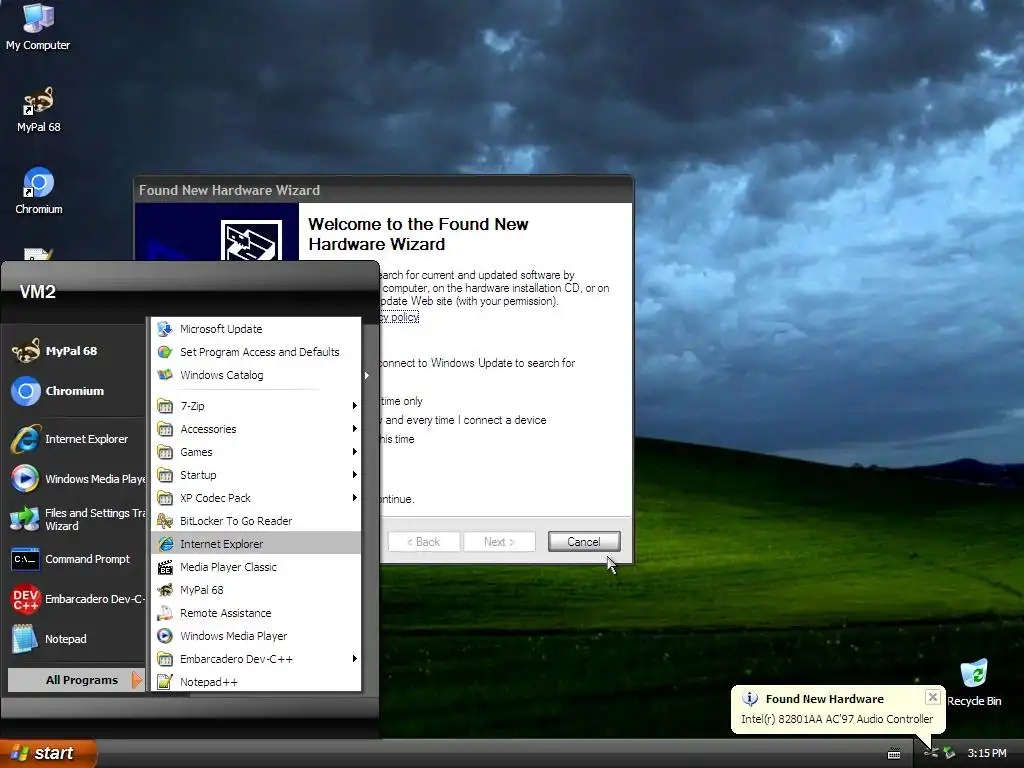1024x768 pixels.
Task: Click the Start button on taskbar
Action: coord(48,753)
